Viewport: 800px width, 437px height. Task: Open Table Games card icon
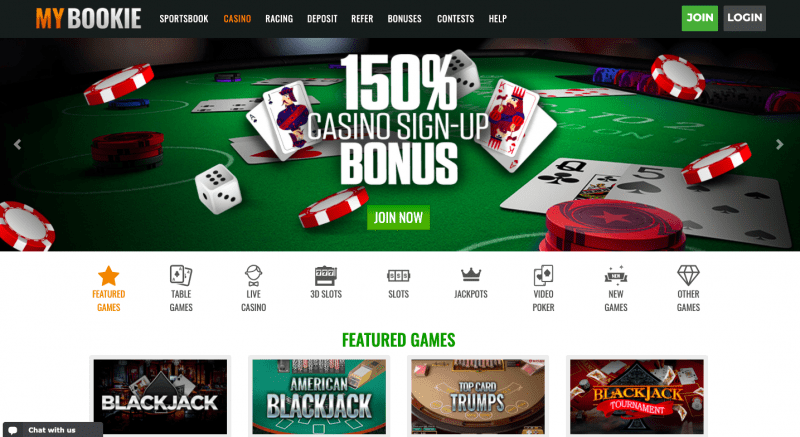tap(181, 275)
